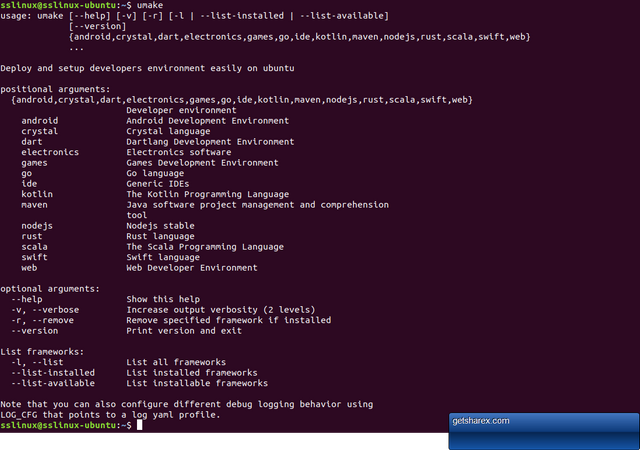Click the terminal cursor at bottom prompt
This screenshot has height=450, width=640.
[x=140, y=425]
